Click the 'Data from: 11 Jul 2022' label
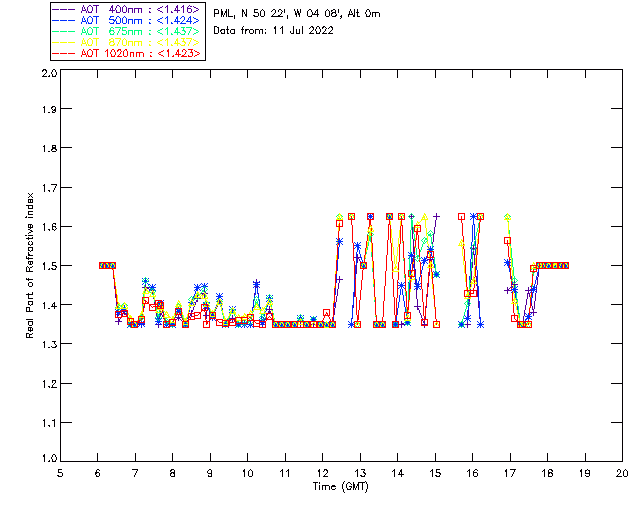The image size is (640, 512). 273,31
